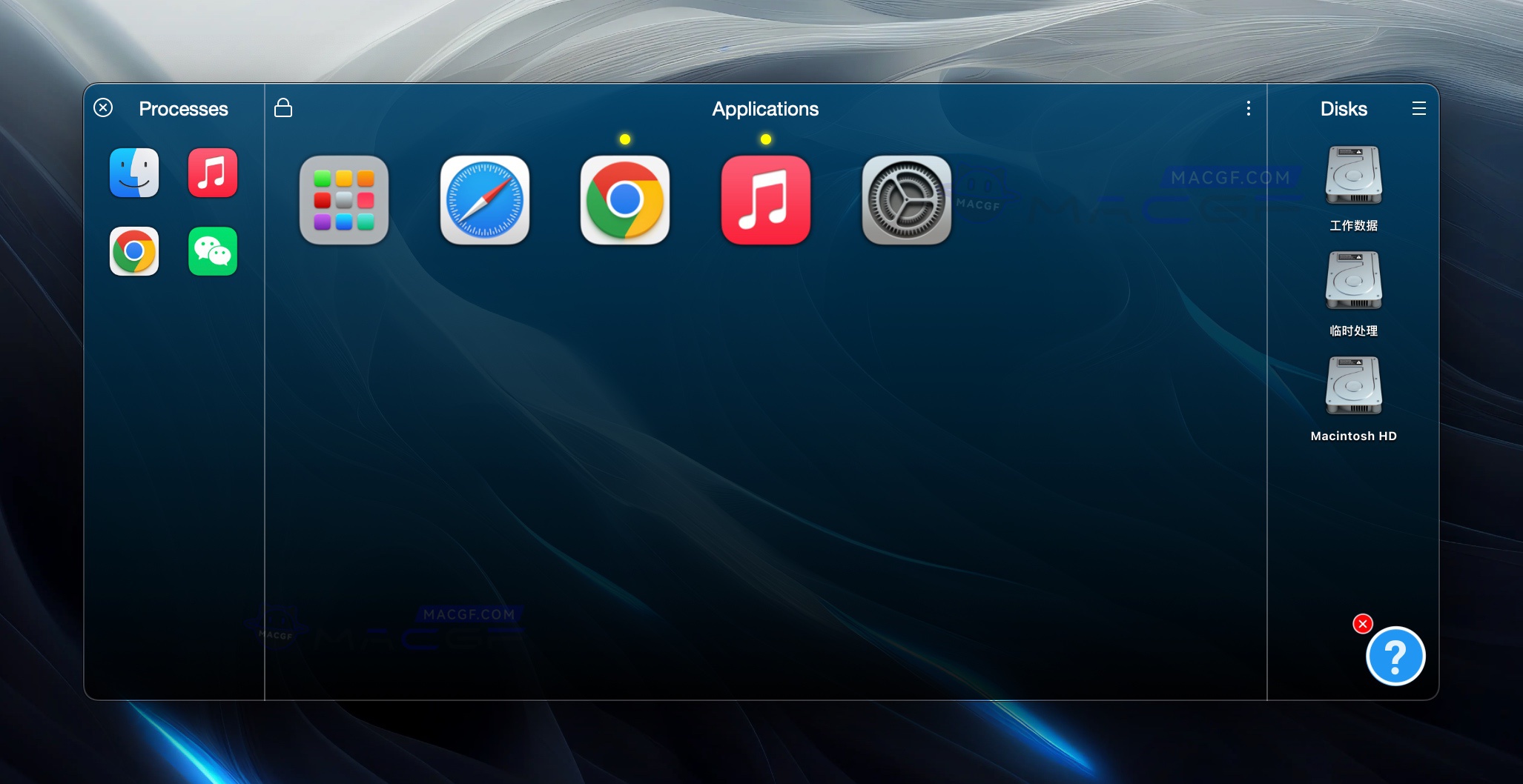
Task: Open the Macintosh HD disk
Action: point(1352,385)
